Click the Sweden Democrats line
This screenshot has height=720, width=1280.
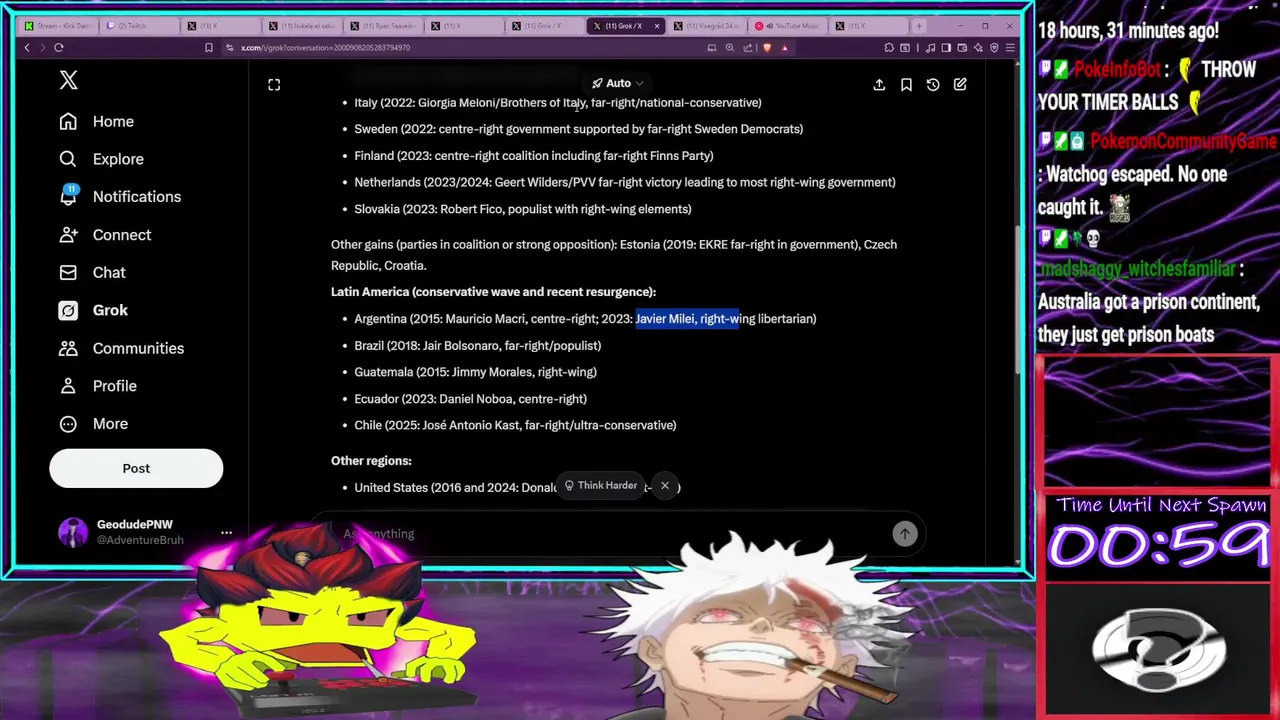tap(578, 129)
